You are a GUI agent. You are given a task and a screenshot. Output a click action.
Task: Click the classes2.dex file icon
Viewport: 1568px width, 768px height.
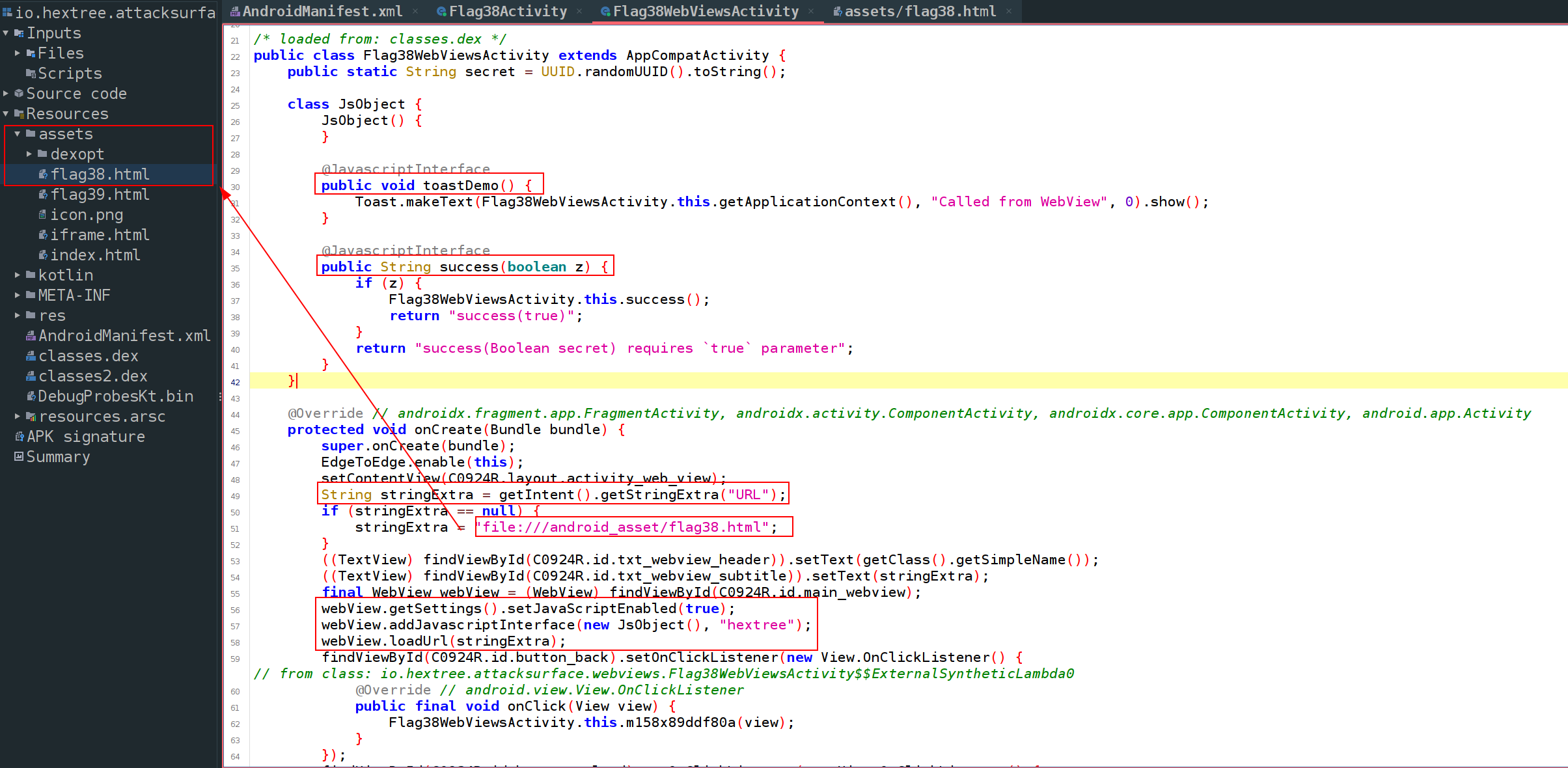pos(31,376)
